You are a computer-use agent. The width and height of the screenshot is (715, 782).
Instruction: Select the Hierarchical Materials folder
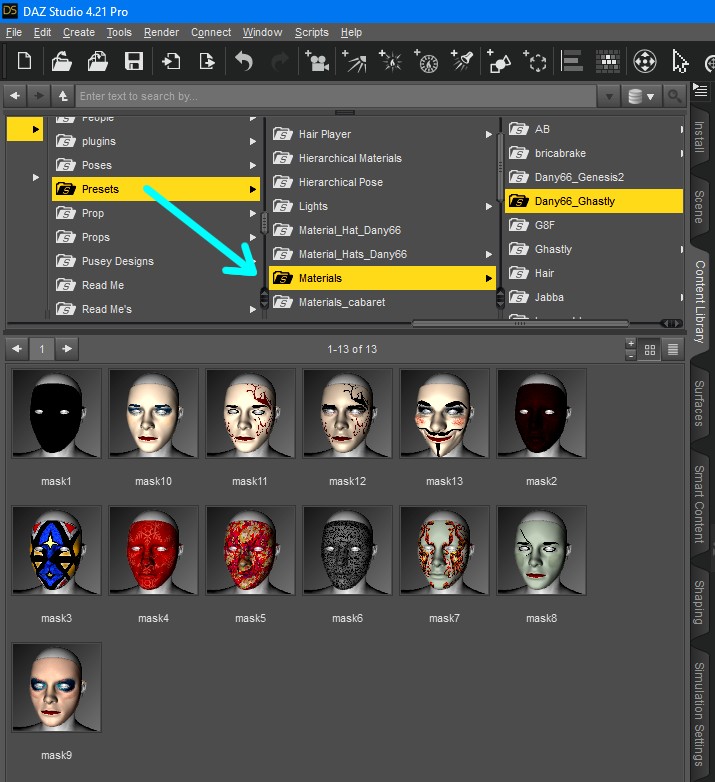click(382, 159)
